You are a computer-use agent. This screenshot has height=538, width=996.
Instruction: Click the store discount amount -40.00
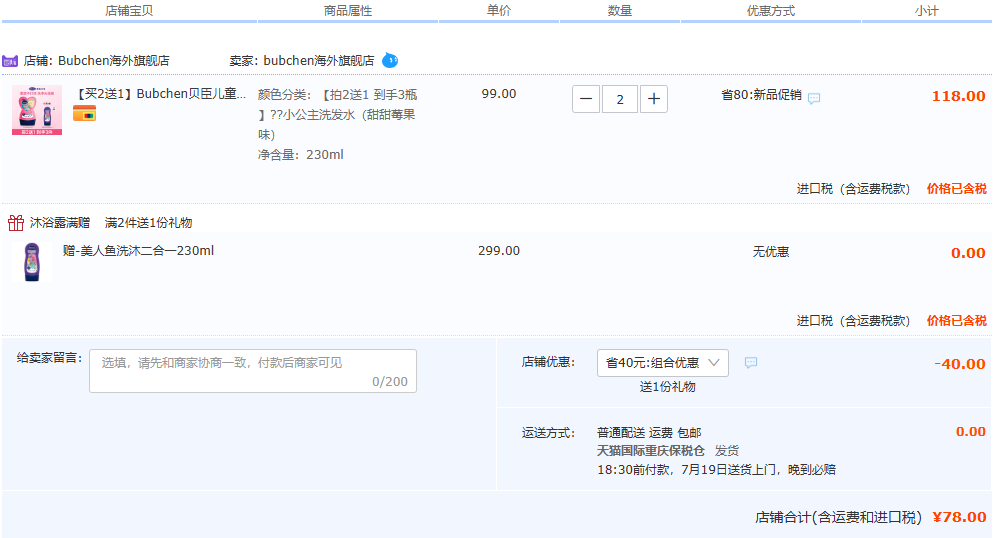tap(960, 364)
